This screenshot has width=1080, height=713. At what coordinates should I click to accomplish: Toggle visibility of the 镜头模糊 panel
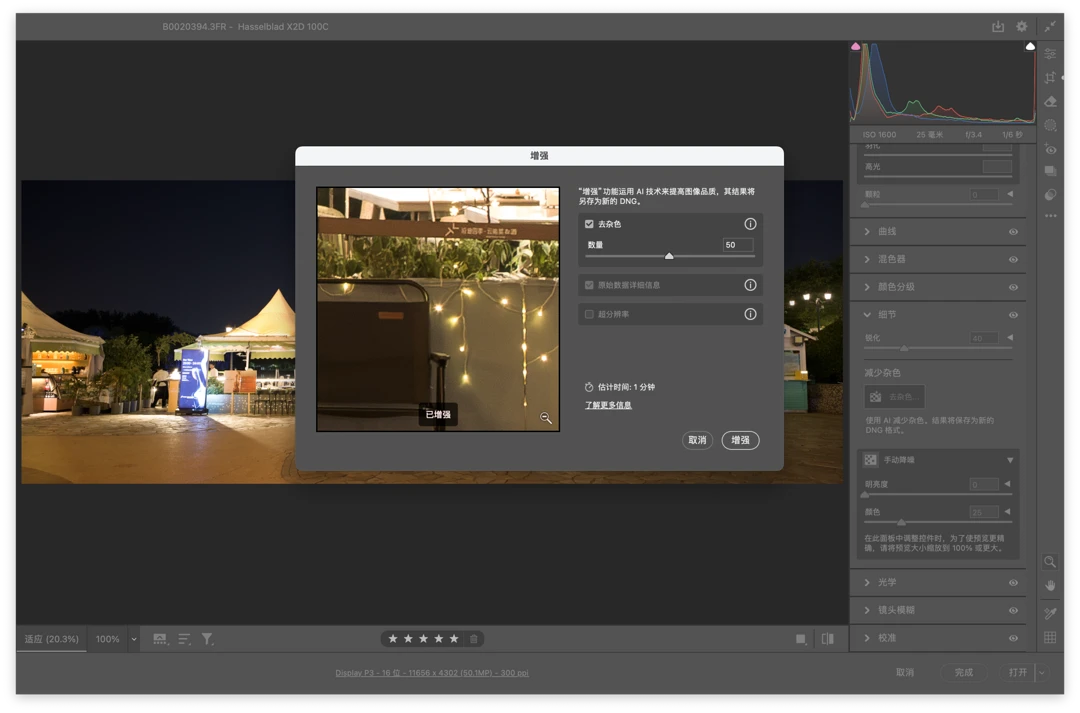click(x=1013, y=610)
